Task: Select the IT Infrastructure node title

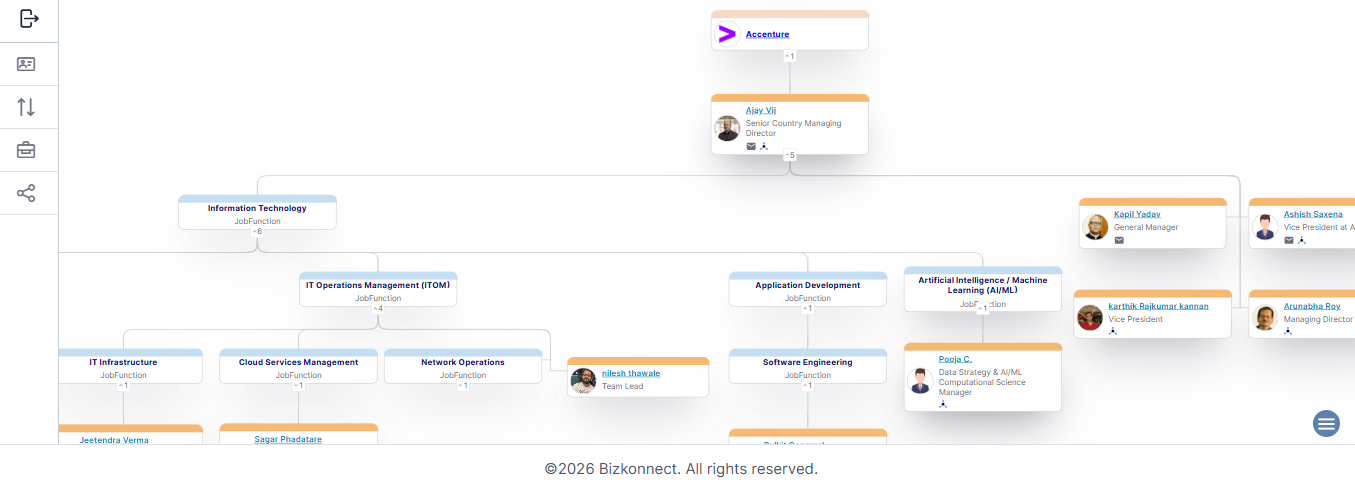Action: (x=123, y=362)
